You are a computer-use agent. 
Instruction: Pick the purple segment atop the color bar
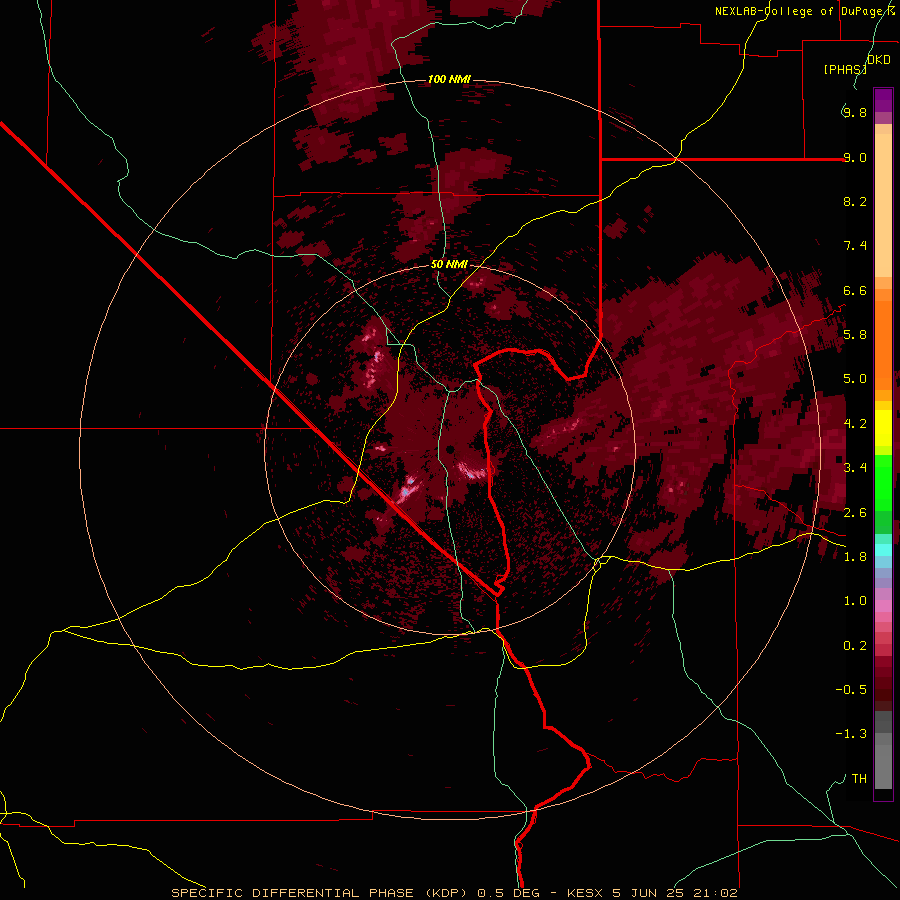[x=883, y=100]
